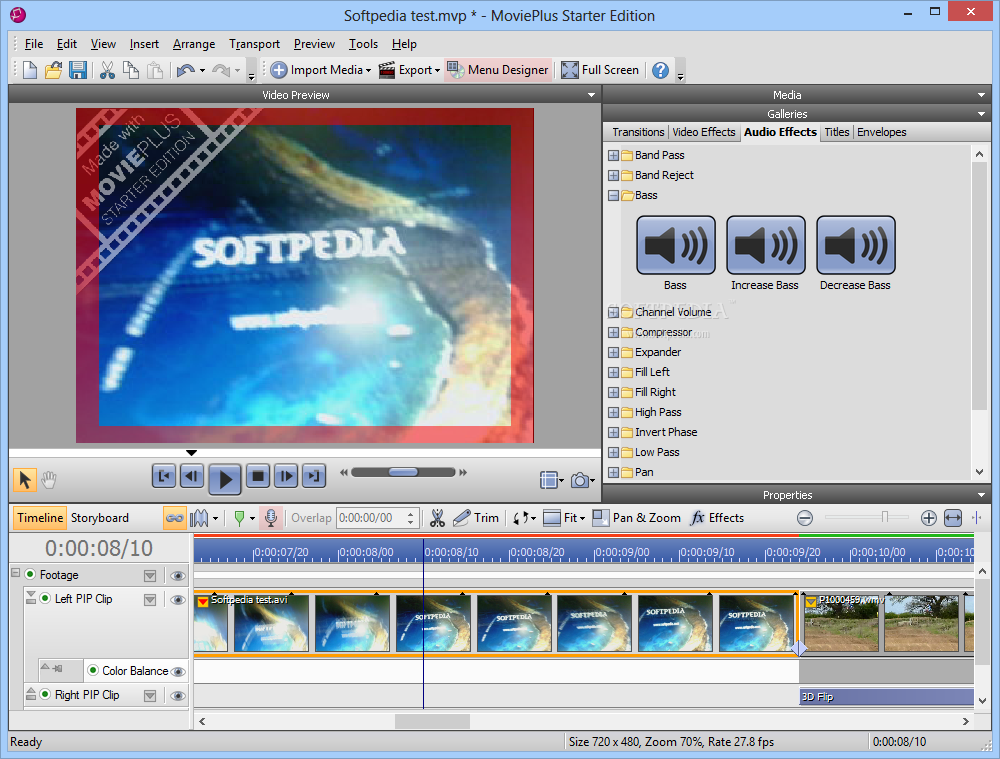The image size is (1000, 759).
Task: Click the preview shuttle speed slider
Action: click(403, 473)
